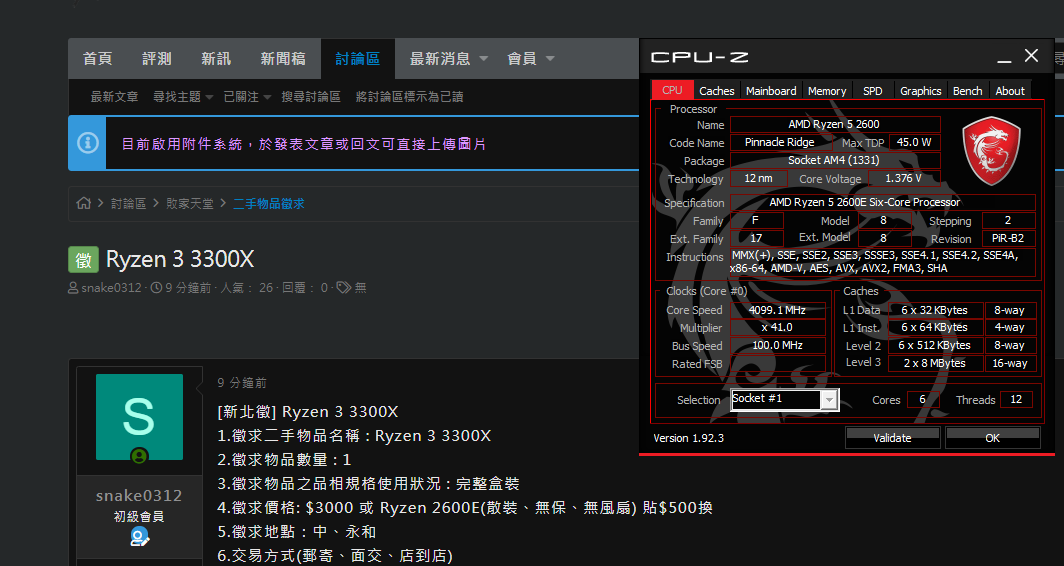Click the MSI dragon shield logo in CPU-Z
The width and height of the screenshot is (1064, 566).
991,150
